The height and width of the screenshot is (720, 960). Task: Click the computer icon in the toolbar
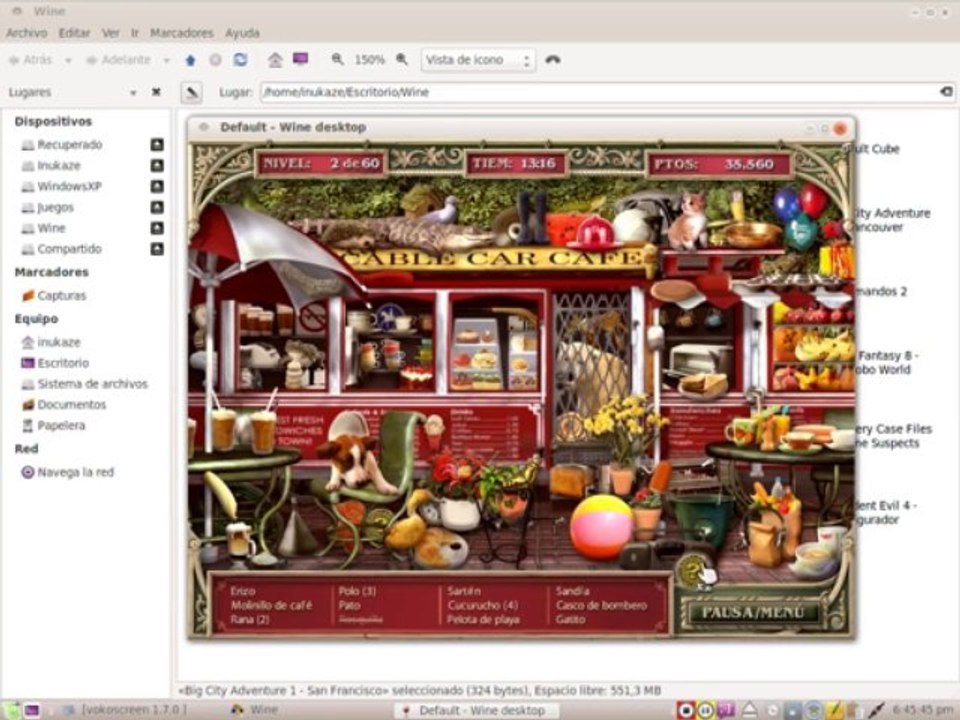coord(300,59)
